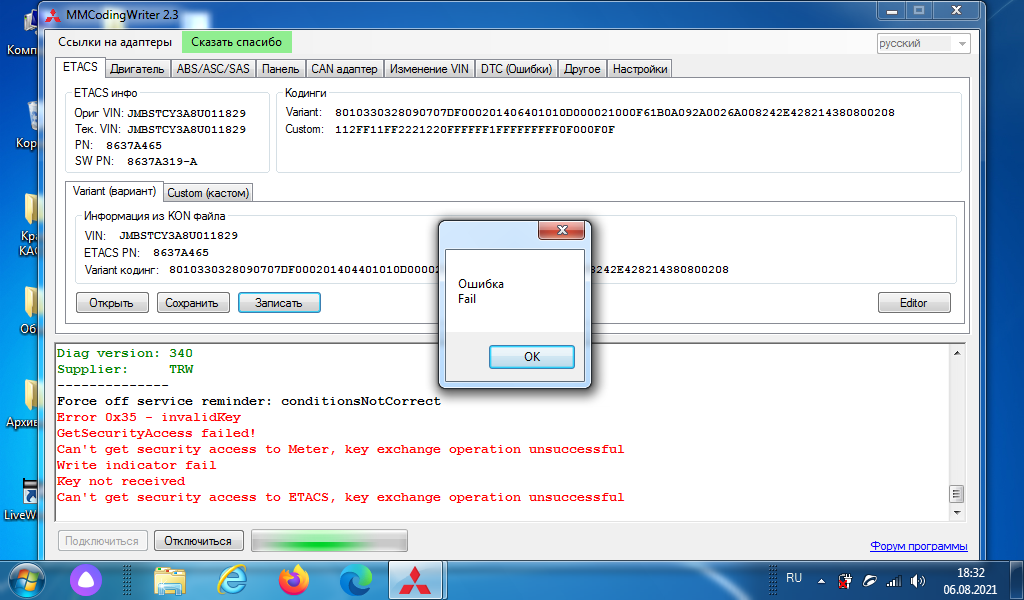Click the Сказать спасибо button
The width and height of the screenshot is (1024, 600).
(x=236, y=42)
